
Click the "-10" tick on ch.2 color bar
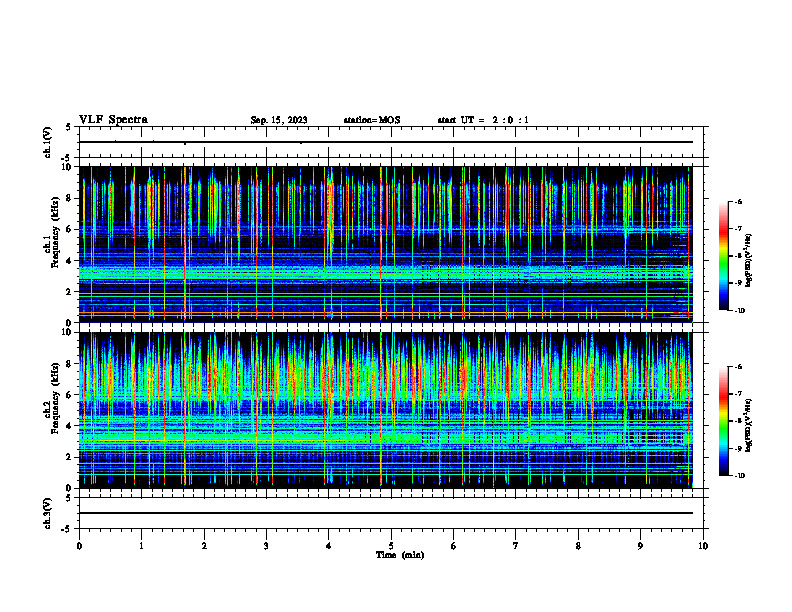coord(740,476)
